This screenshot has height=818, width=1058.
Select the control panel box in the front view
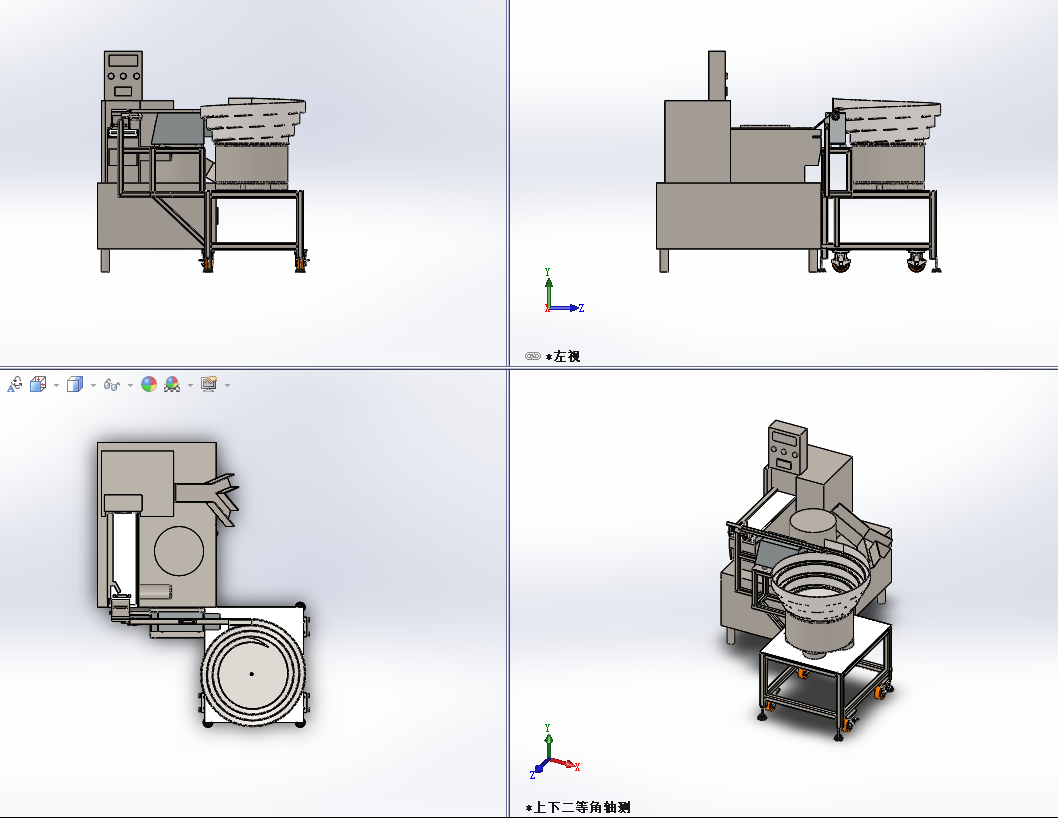(123, 76)
